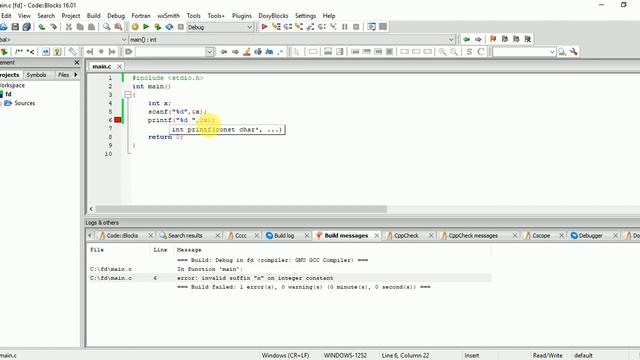Switch to the Build log tab
Screen dimensions: 640x360
click(x=284, y=236)
